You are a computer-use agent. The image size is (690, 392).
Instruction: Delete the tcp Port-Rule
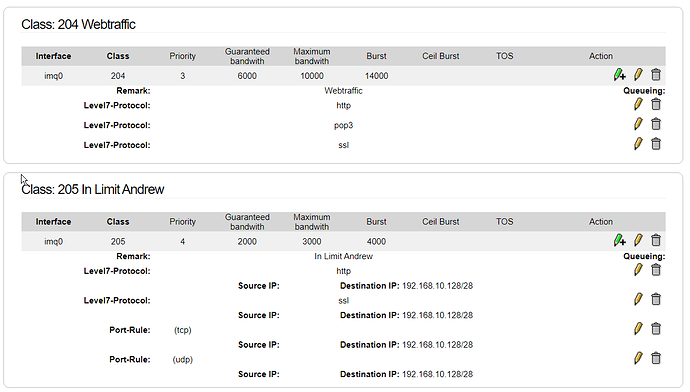coord(656,329)
